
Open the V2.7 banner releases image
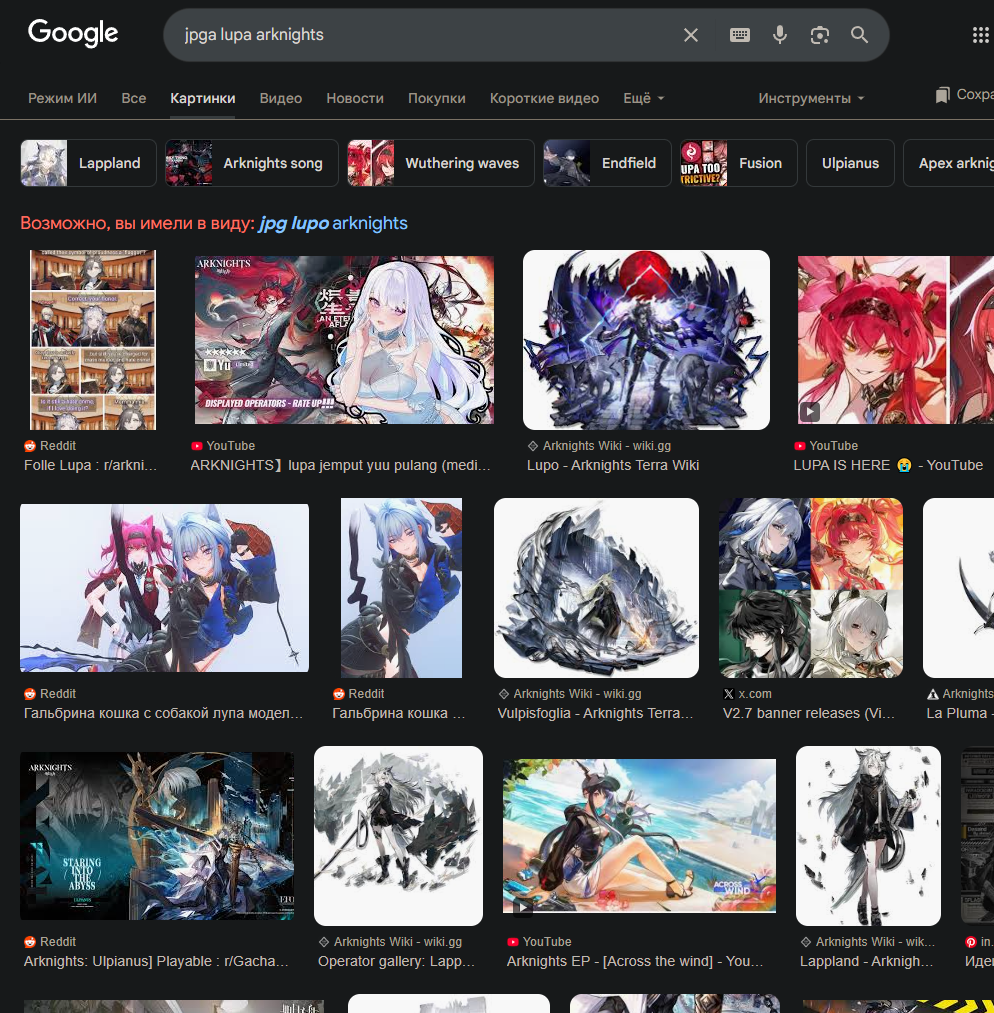point(811,588)
